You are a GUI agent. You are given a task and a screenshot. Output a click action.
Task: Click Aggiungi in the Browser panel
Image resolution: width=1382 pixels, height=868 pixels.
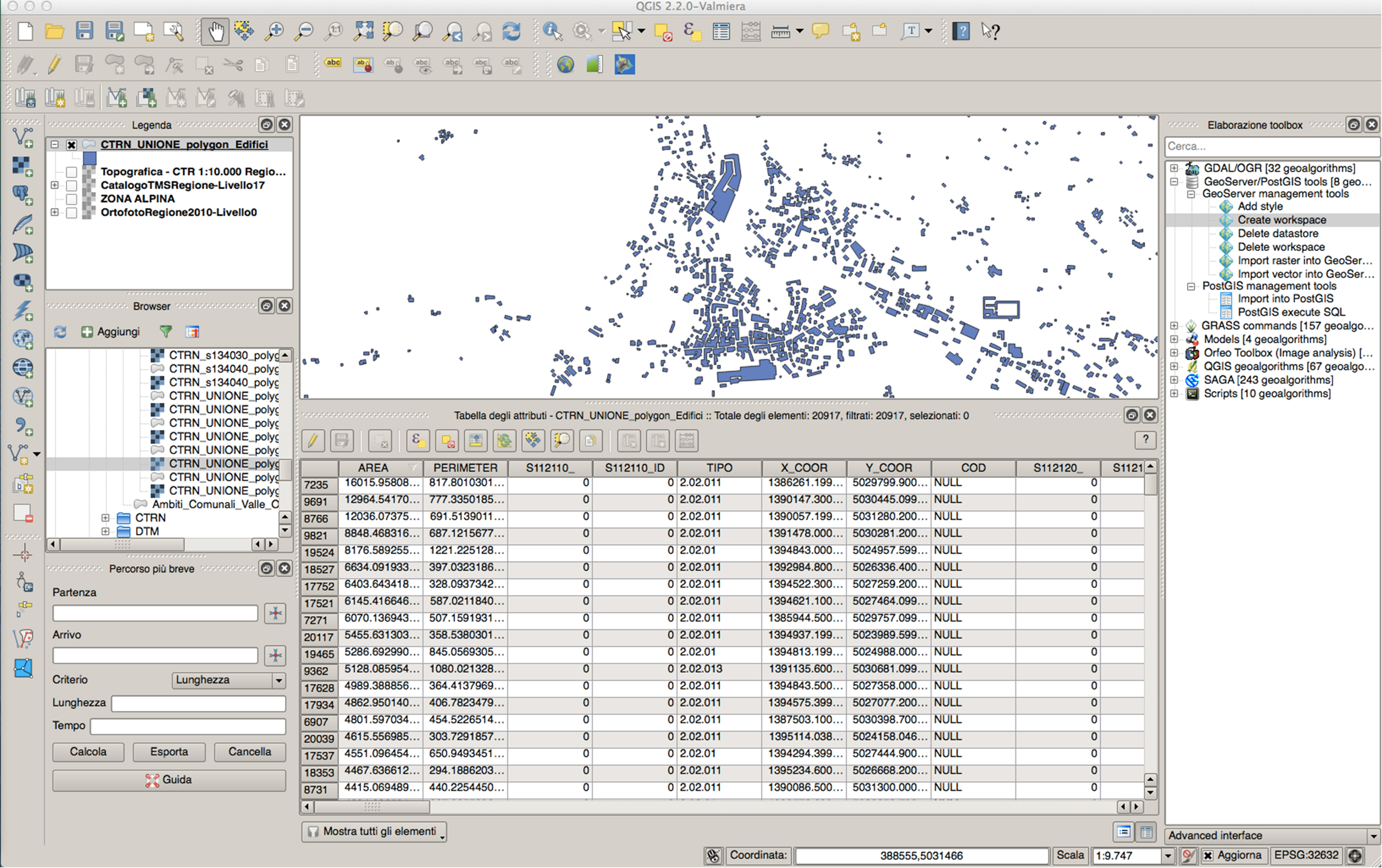[111, 332]
